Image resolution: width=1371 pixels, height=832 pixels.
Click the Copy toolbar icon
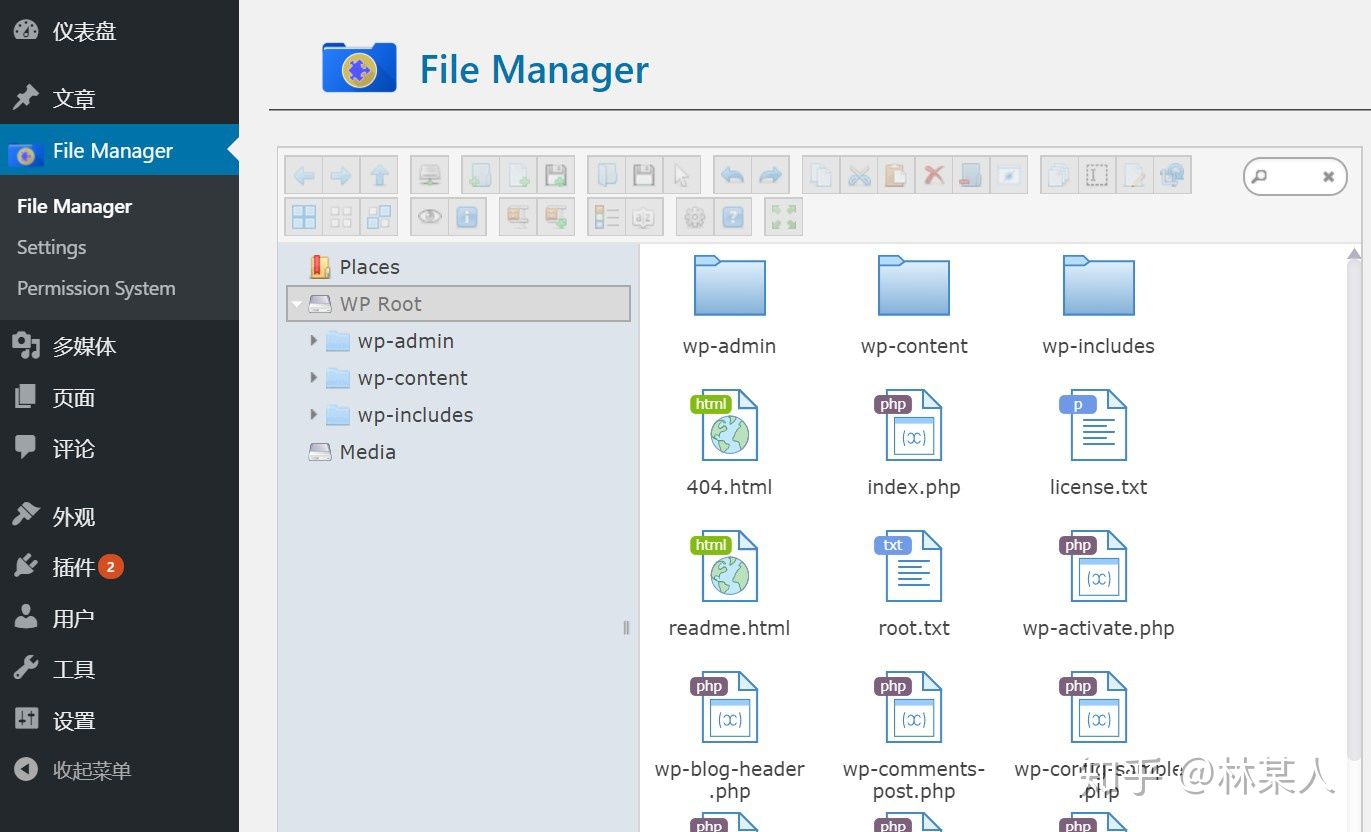tap(821, 176)
